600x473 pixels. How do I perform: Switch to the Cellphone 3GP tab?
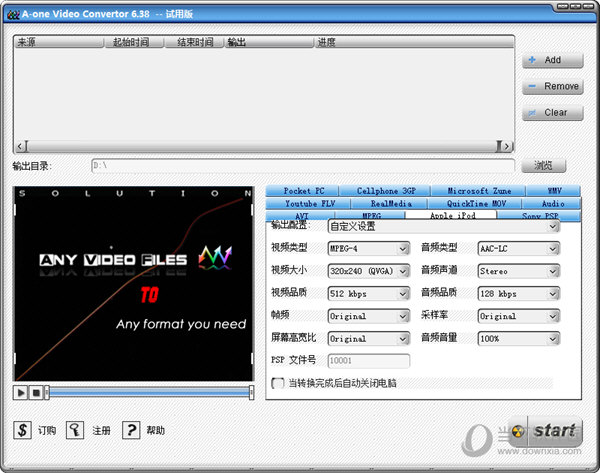pos(385,191)
